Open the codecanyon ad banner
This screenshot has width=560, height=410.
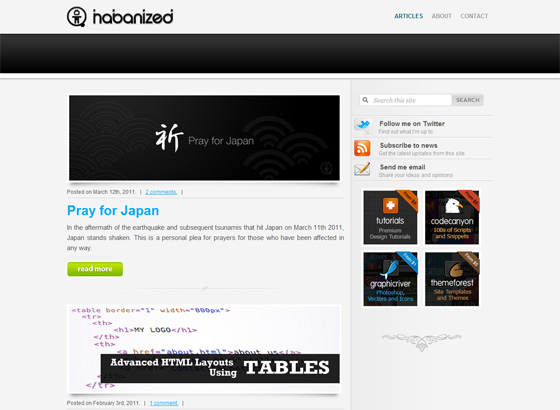(452, 218)
